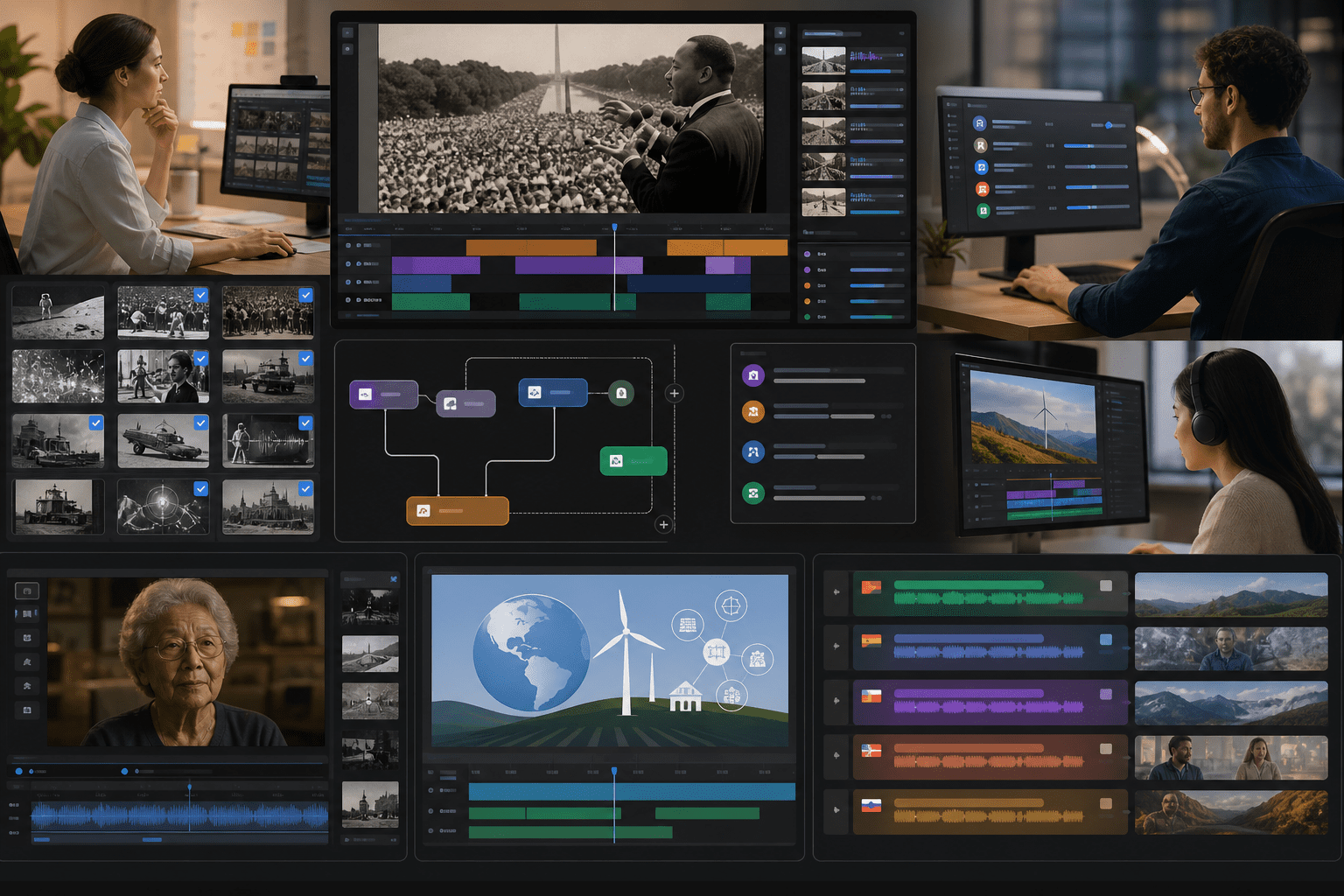
Task: Click the playhead marker on the speech footage timeline
Action: coord(614,227)
